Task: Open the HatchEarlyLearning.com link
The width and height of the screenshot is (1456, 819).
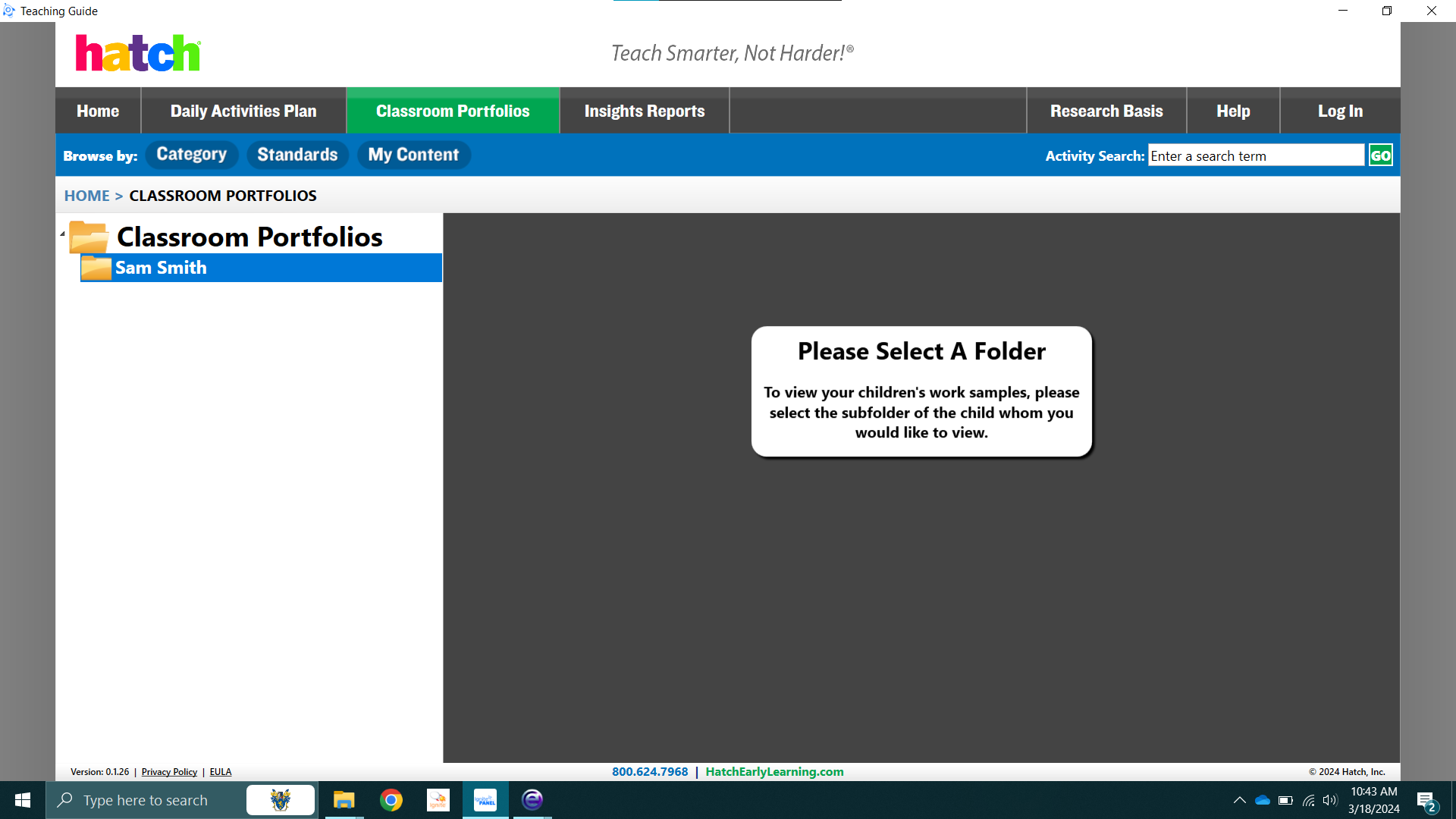Action: (x=774, y=772)
